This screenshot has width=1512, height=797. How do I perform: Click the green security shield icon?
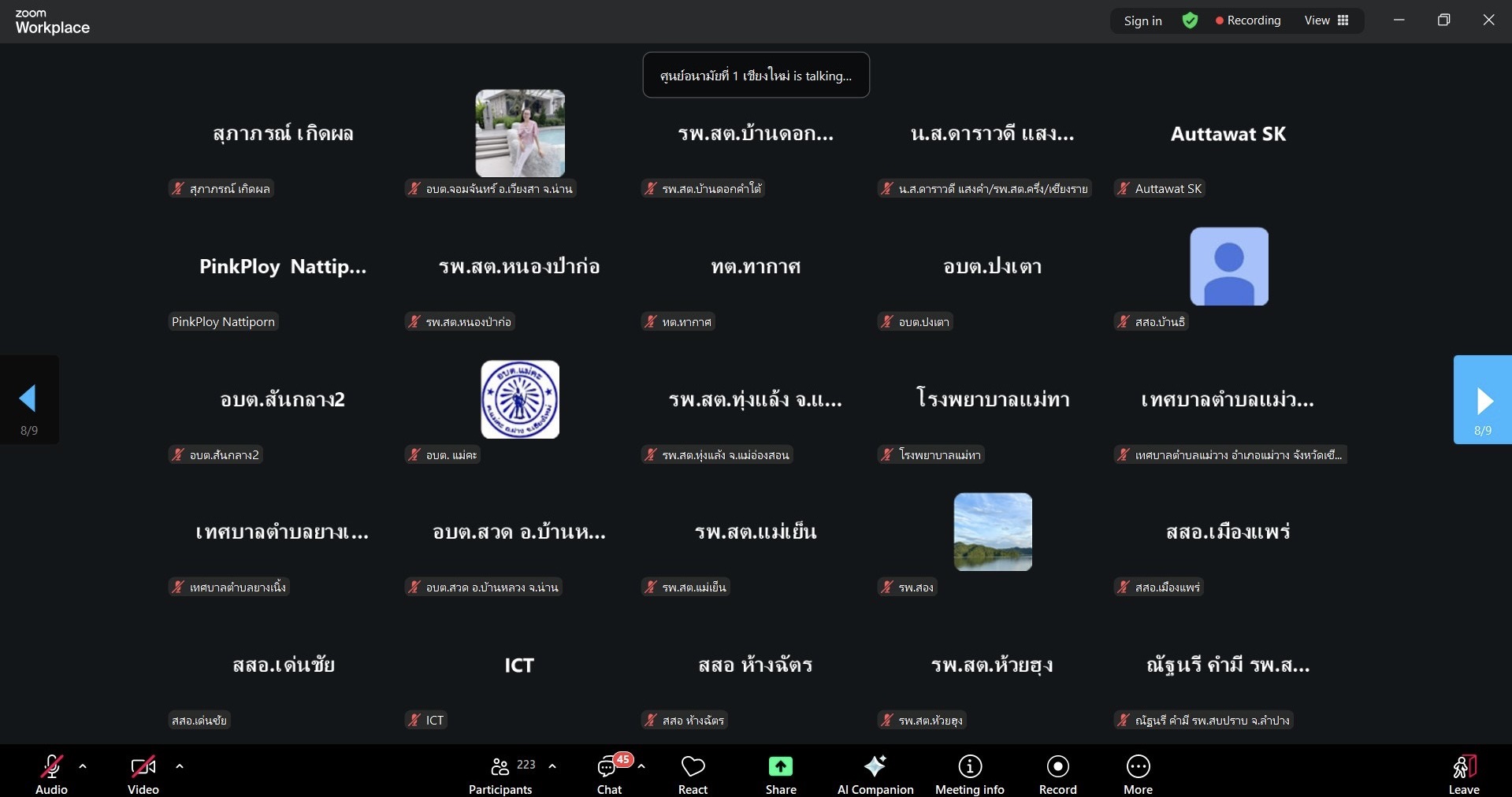point(1190,20)
